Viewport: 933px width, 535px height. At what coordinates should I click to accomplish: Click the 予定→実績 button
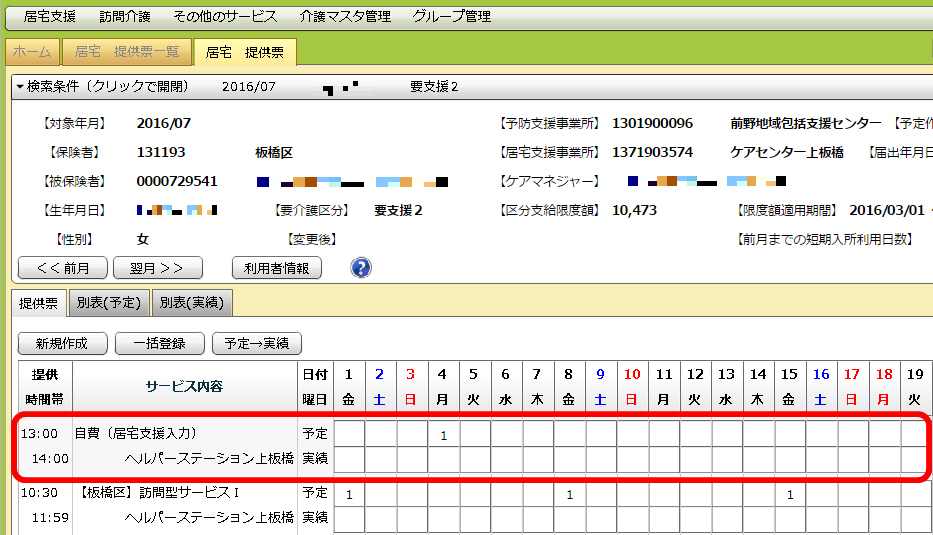tap(257, 343)
